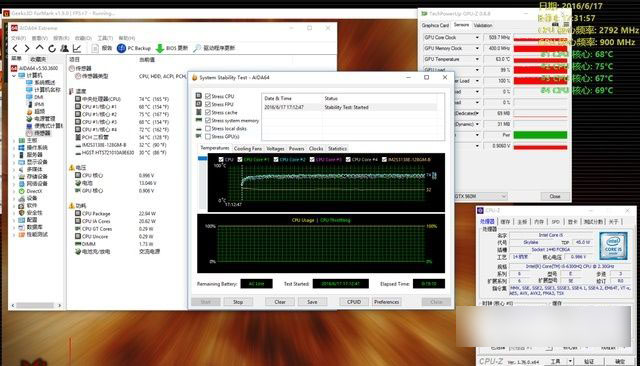Click the Intel Core i5 logo in CPU-Z
The image size is (640, 366).
pyautogui.click(x=613, y=246)
